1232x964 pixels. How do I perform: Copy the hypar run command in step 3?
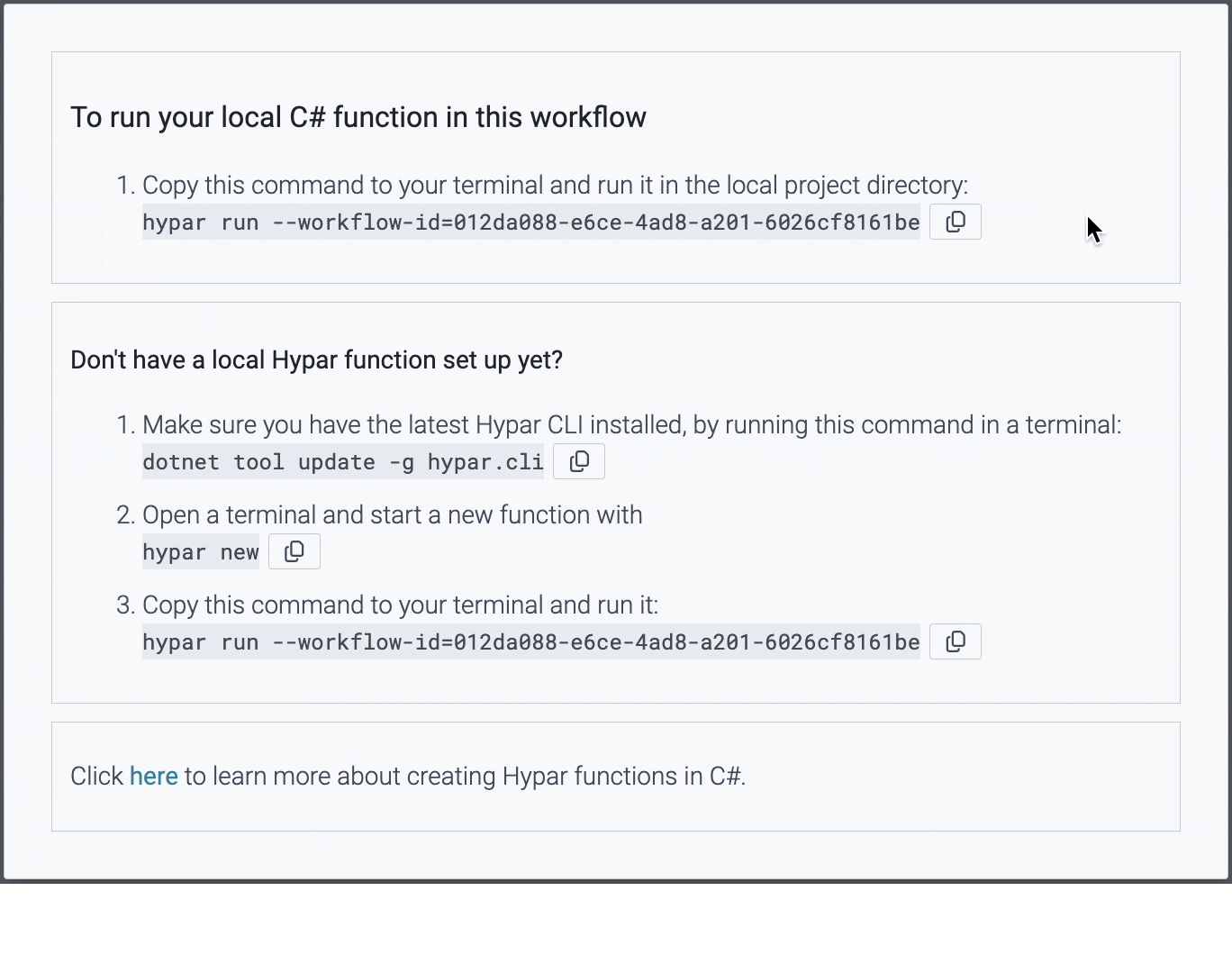[x=956, y=641]
